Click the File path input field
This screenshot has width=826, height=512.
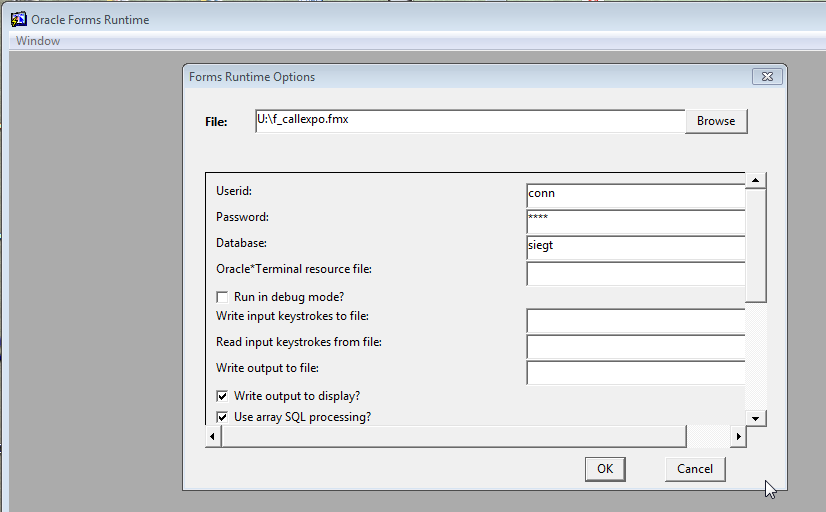pyautogui.click(x=470, y=121)
